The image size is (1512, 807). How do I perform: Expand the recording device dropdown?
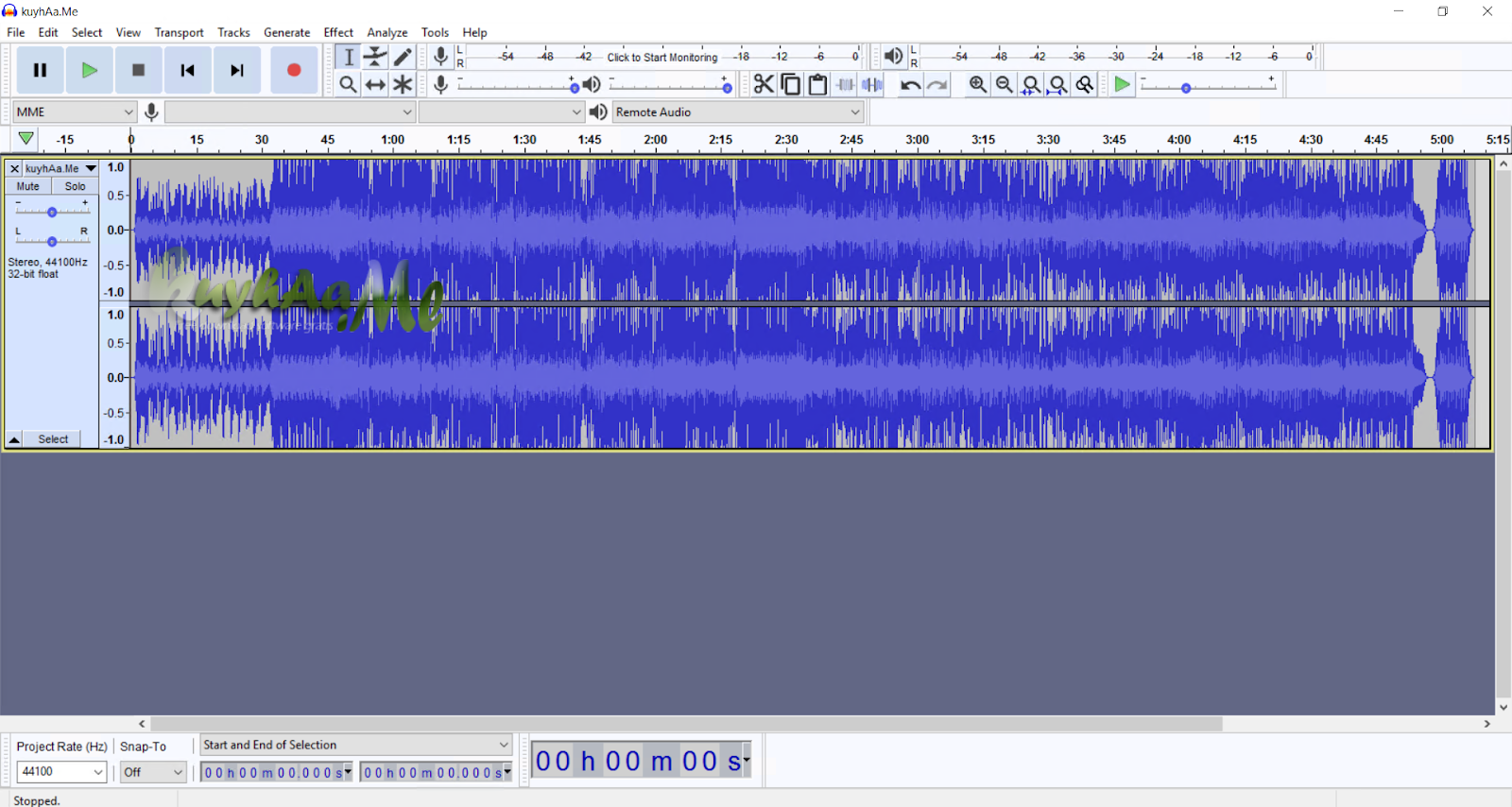click(x=290, y=112)
